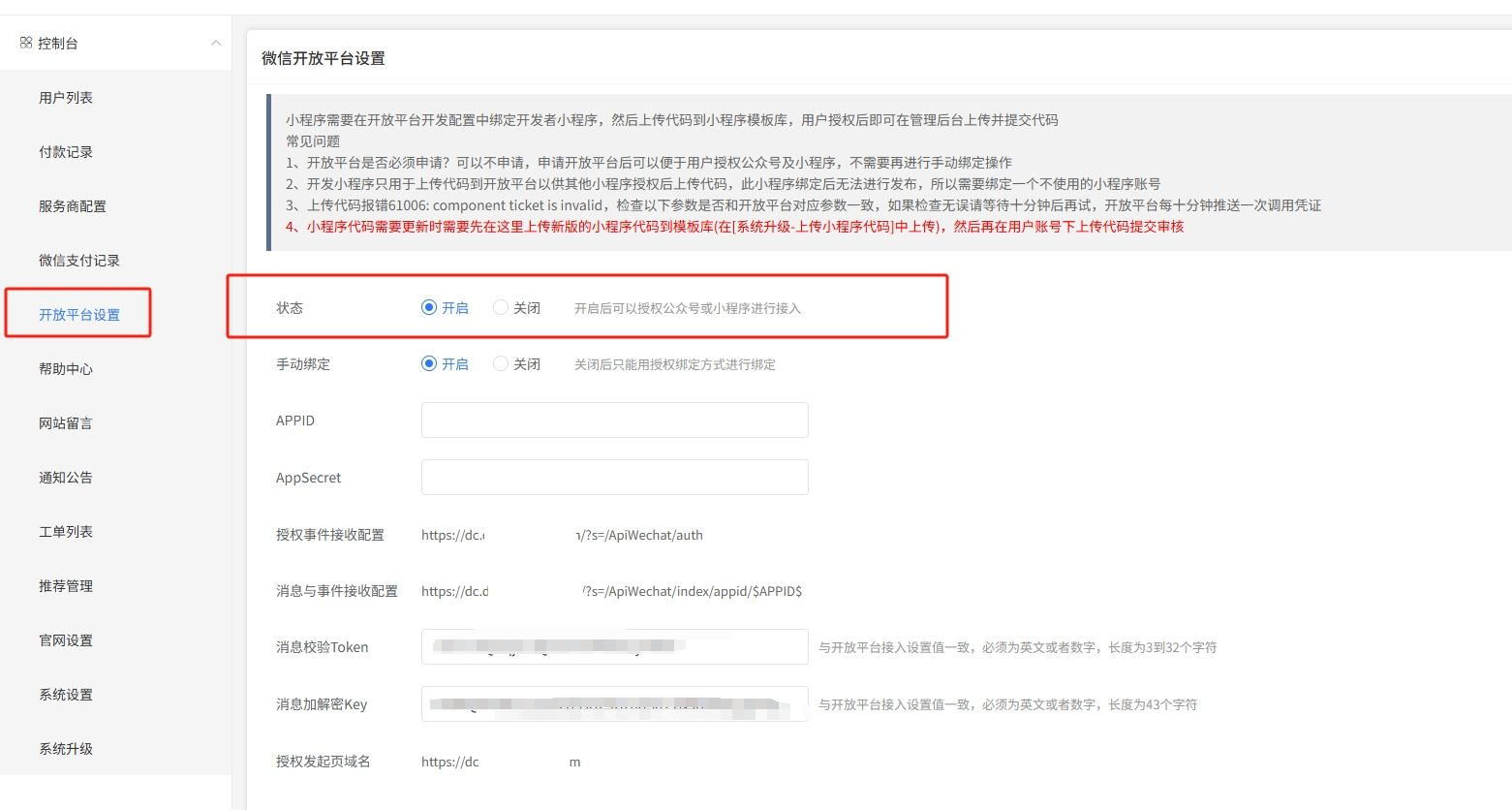
Task: Click the APPID input field
Action: (x=614, y=421)
